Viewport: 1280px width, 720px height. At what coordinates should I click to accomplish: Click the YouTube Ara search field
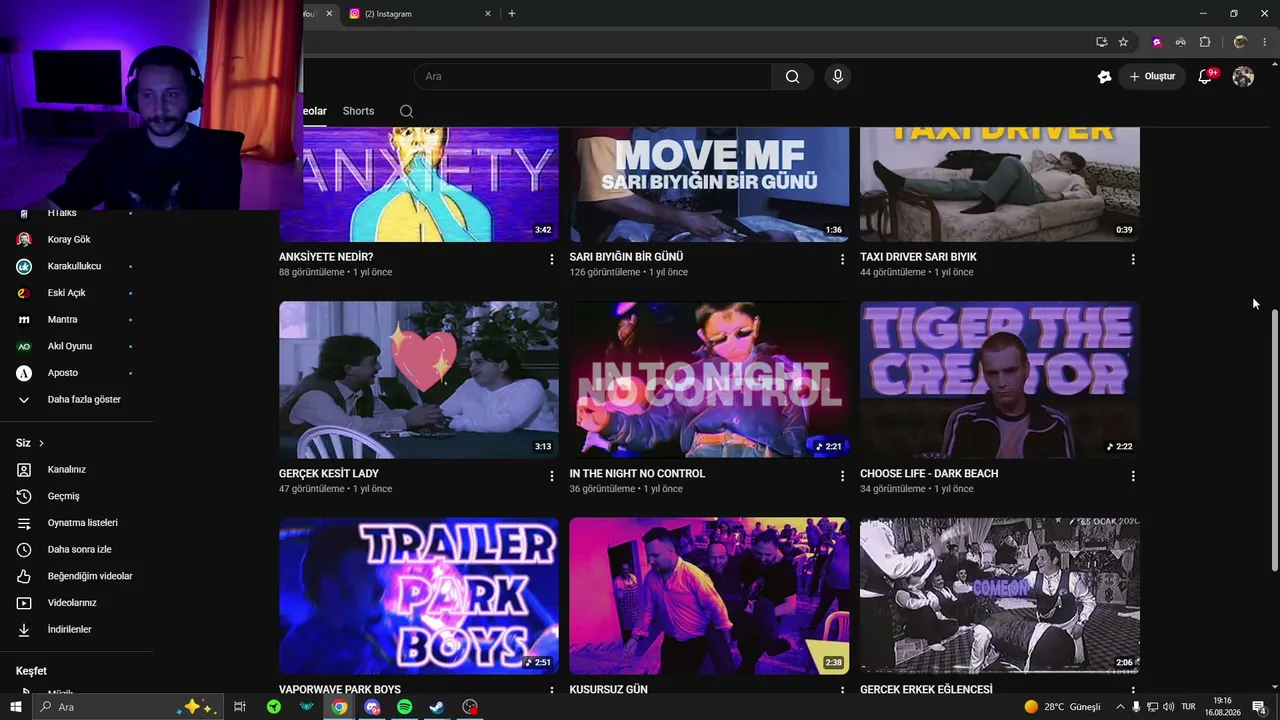[593, 76]
